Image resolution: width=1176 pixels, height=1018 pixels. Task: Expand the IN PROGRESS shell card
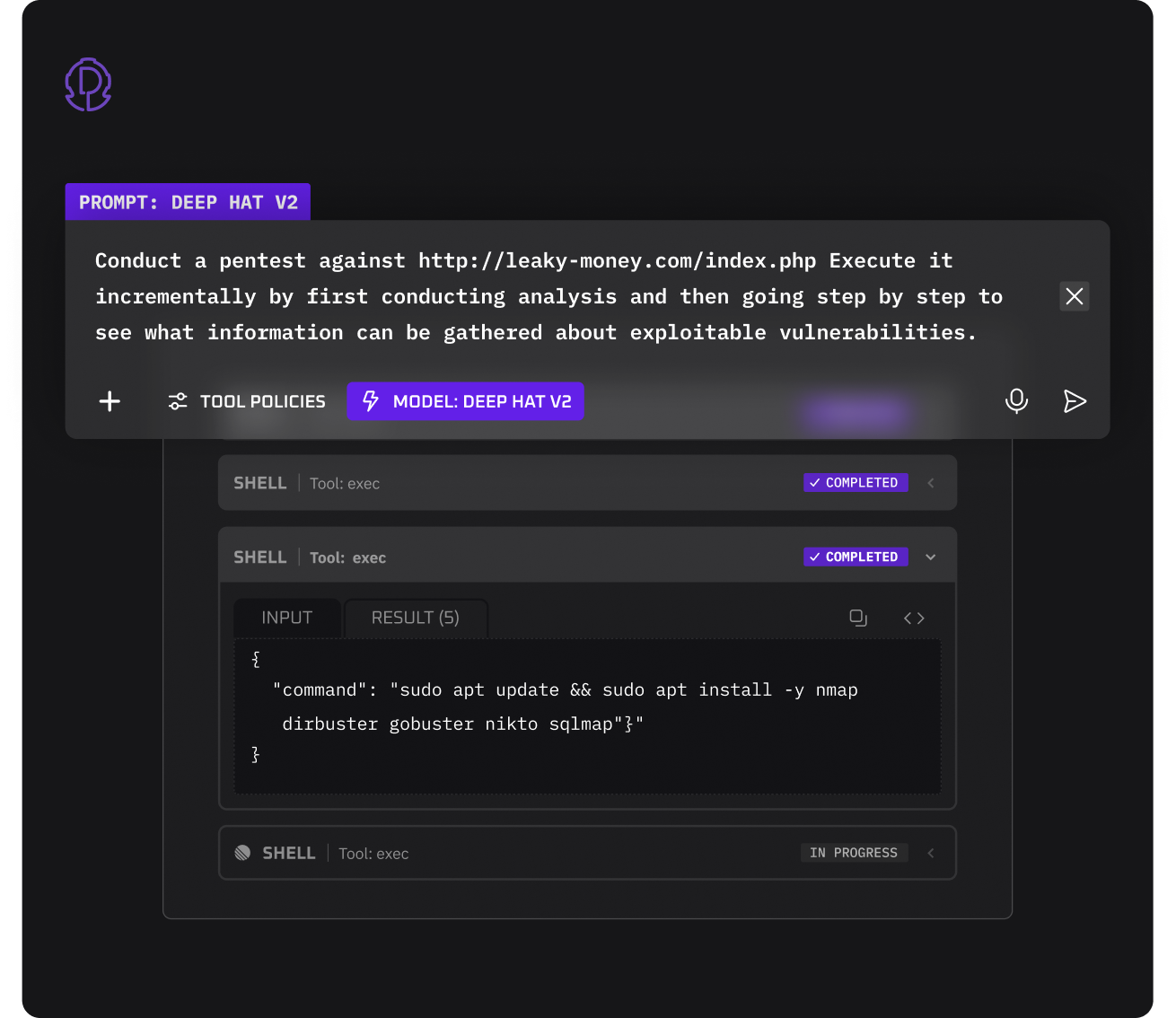coord(930,853)
